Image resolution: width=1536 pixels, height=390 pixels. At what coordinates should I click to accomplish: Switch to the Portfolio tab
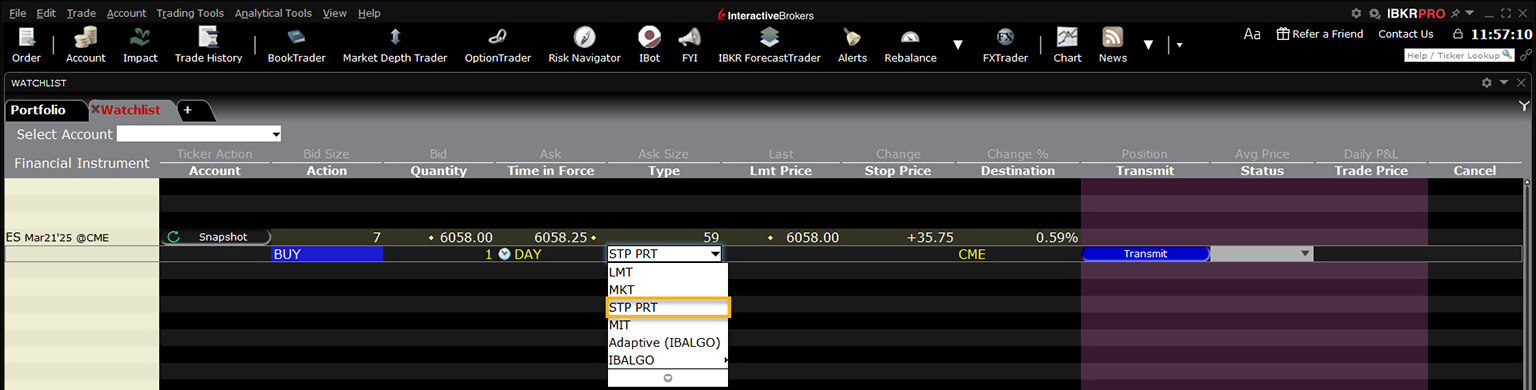coord(38,110)
